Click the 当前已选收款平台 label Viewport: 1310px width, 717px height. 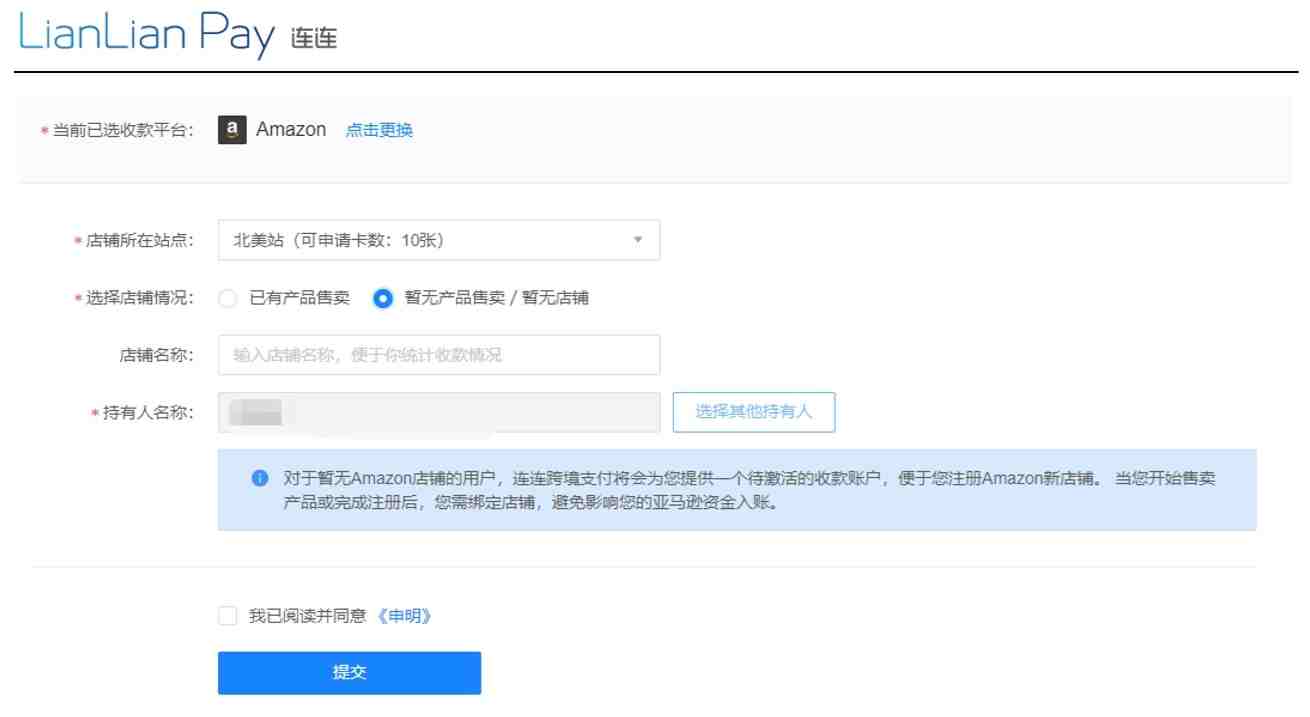[121, 131]
